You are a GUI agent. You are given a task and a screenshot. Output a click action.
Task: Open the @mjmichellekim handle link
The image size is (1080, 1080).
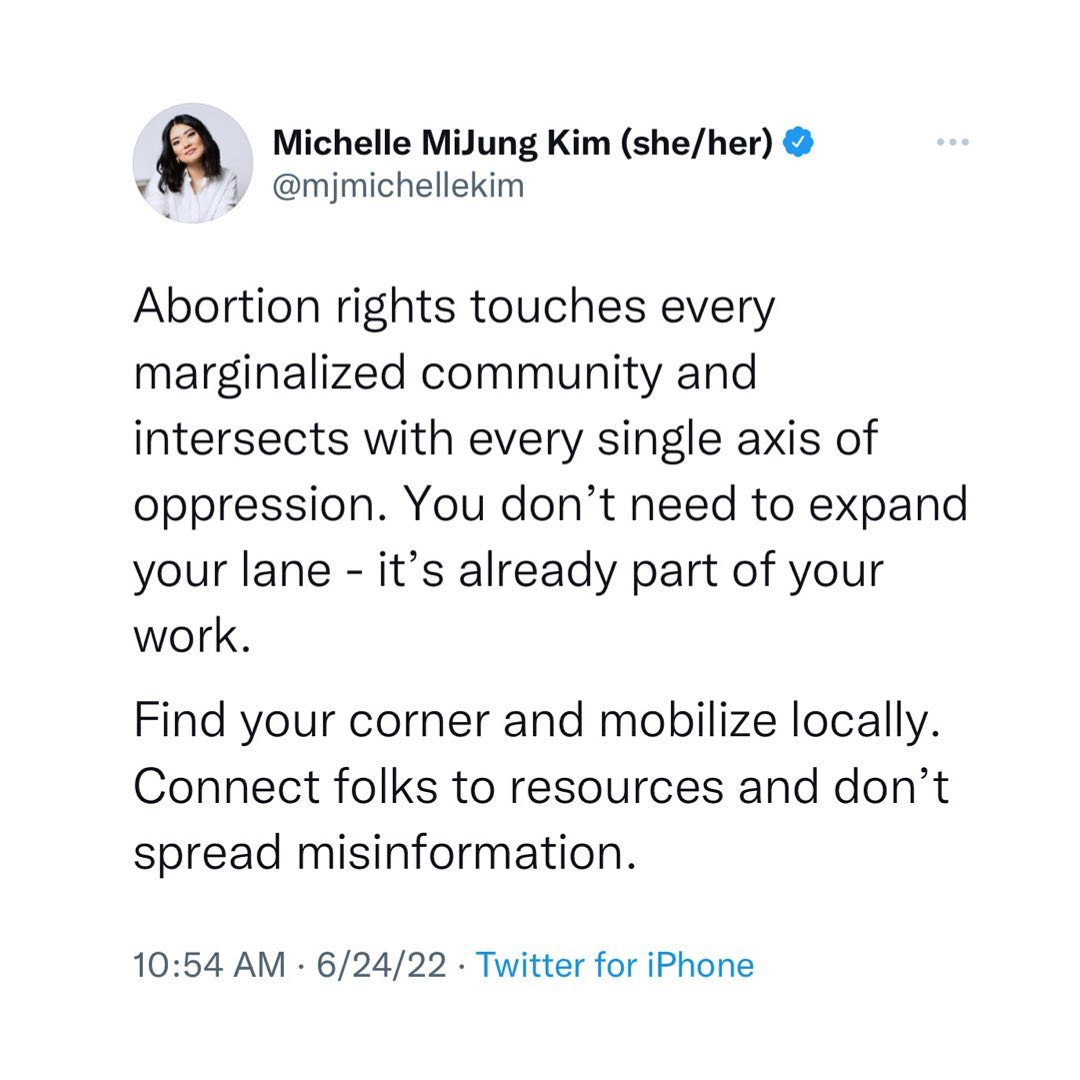(398, 186)
